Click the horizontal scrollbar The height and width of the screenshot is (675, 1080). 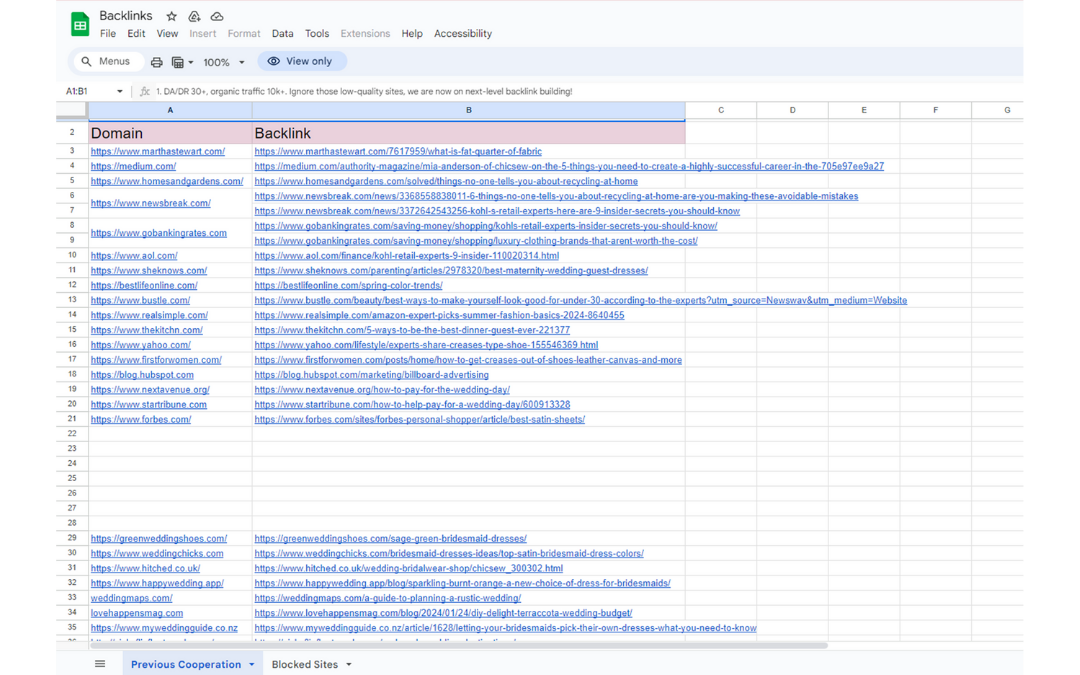(459, 646)
